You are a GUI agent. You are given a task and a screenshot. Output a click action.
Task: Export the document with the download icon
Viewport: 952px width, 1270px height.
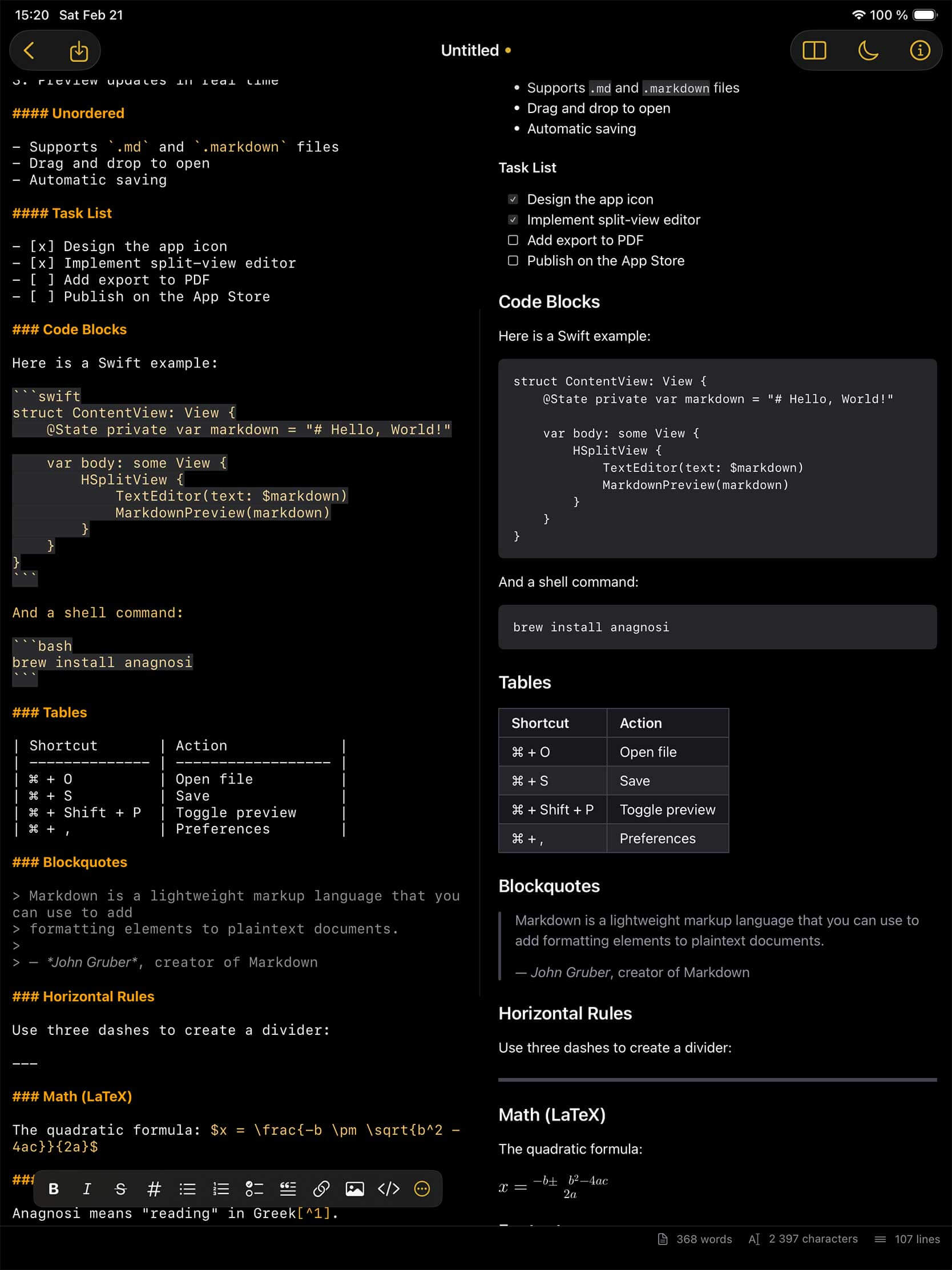[79, 51]
